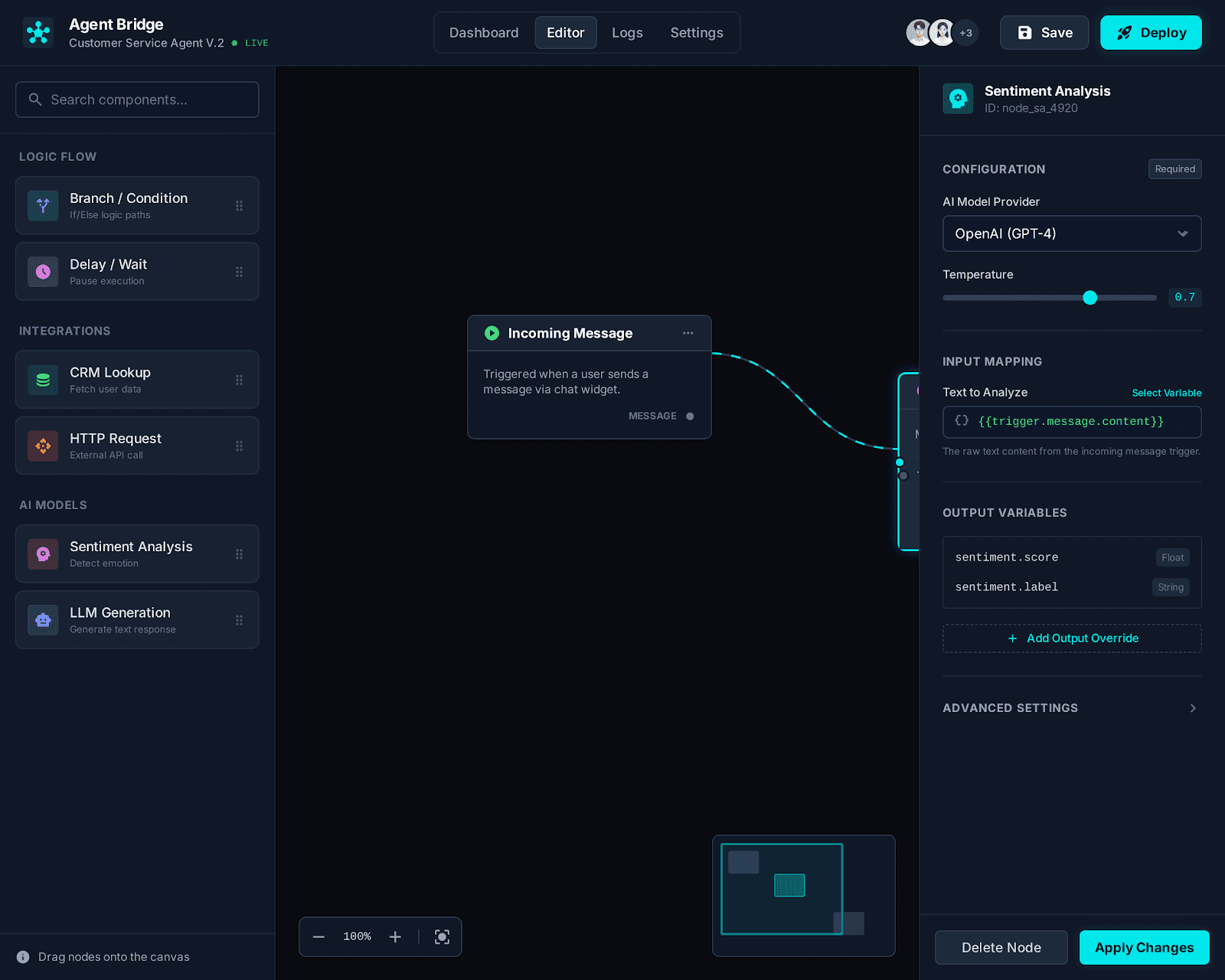Screen dimensions: 1225x980
Task: Open the Incoming Message node options menu
Action: point(688,333)
